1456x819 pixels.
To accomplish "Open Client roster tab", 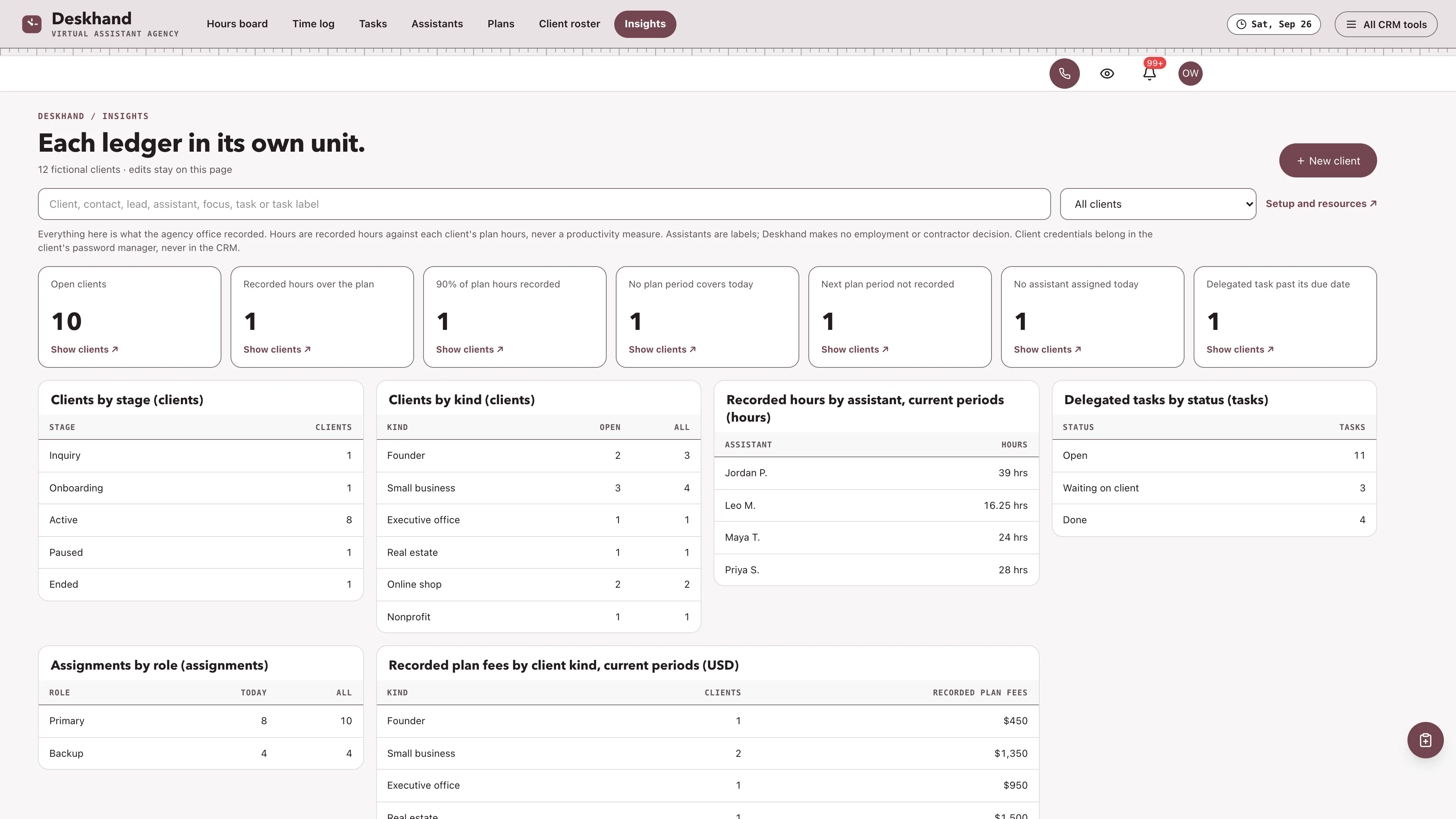I will [569, 24].
